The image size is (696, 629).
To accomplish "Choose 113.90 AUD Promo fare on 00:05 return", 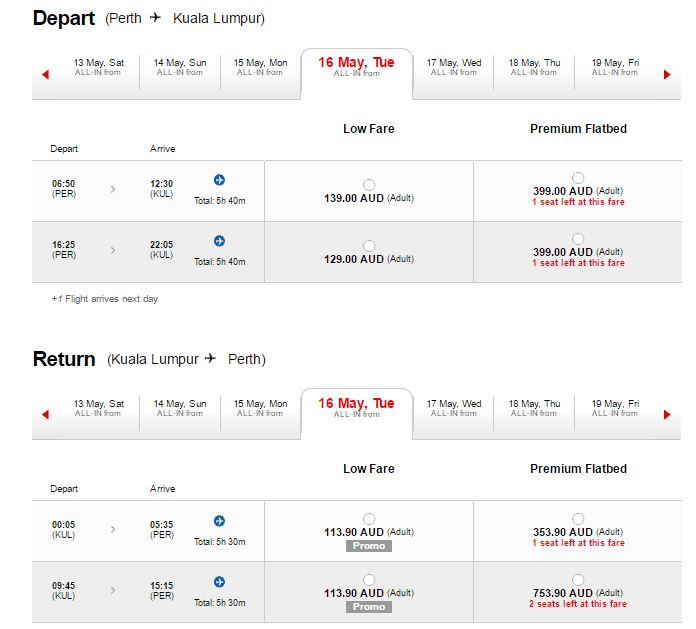I will [369, 518].
